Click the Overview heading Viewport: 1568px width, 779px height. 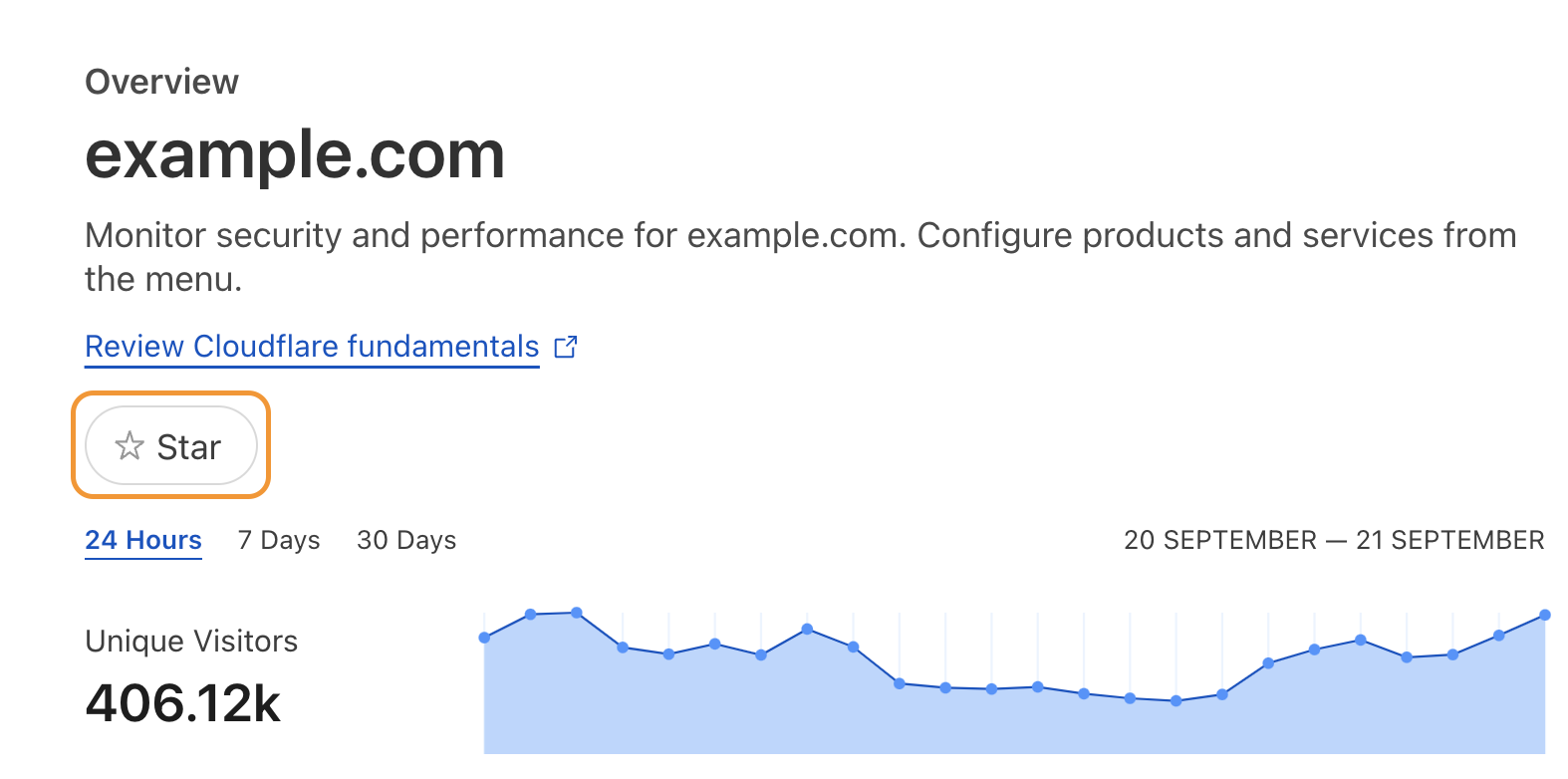pyautogui.click(x=161, y=81)
